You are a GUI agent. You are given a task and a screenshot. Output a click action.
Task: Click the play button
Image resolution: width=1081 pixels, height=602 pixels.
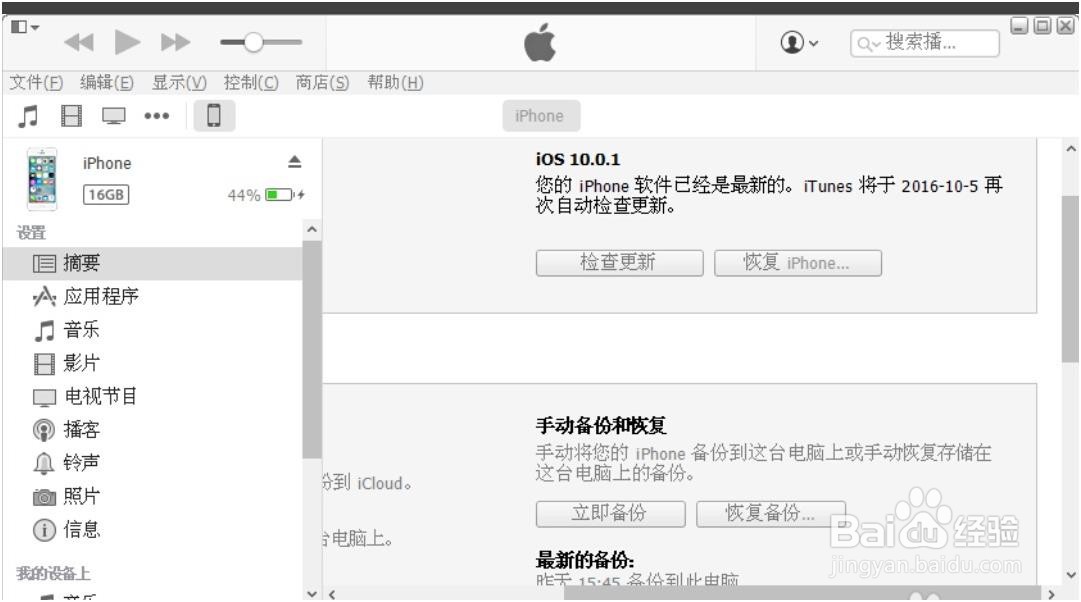[127, 42]
